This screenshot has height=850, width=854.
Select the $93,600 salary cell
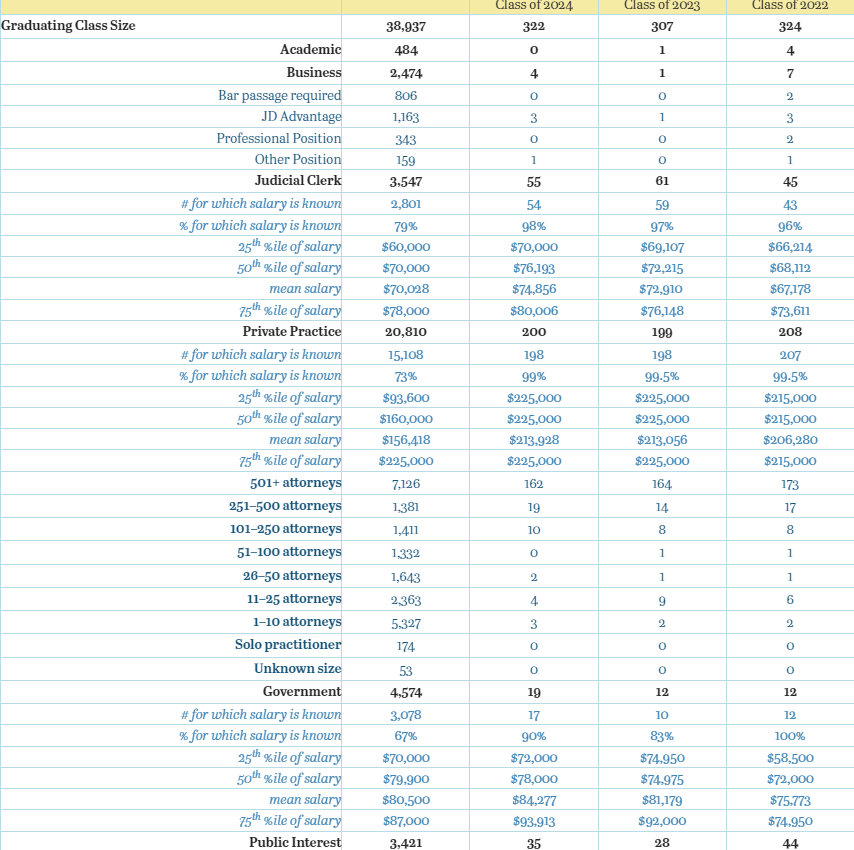pos(406,398)
